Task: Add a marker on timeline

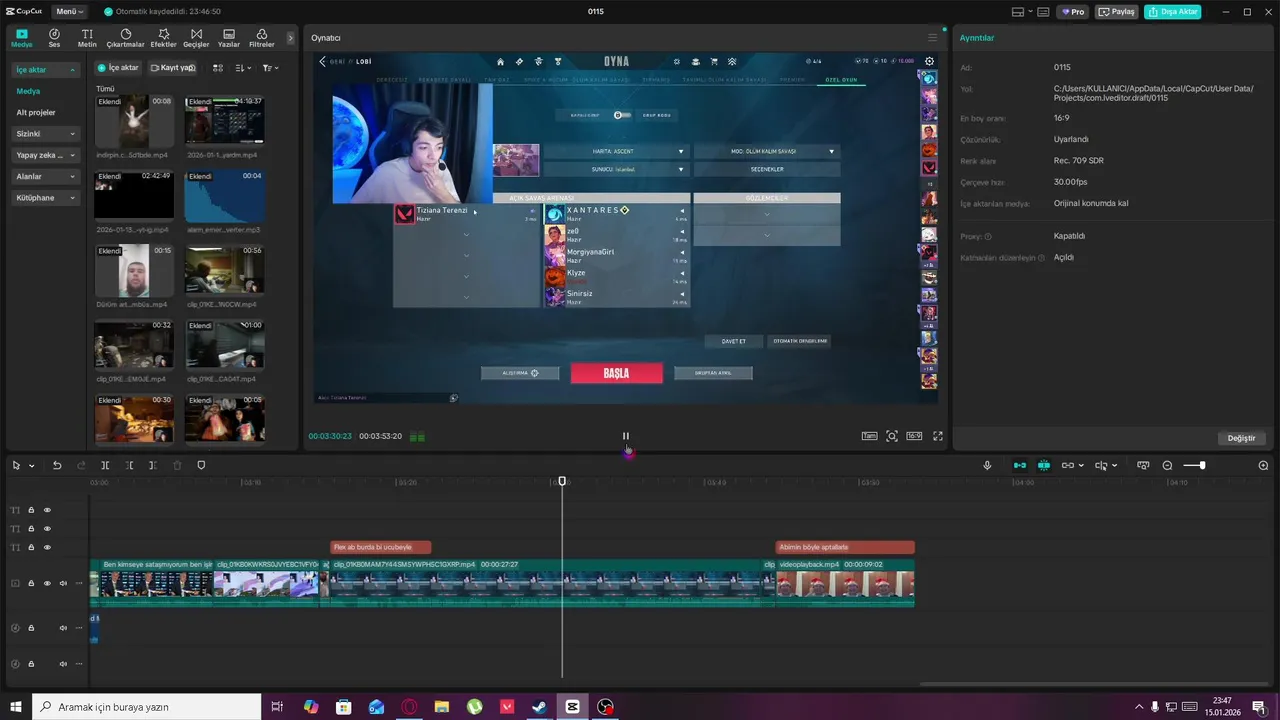Action: pos(201,466)
